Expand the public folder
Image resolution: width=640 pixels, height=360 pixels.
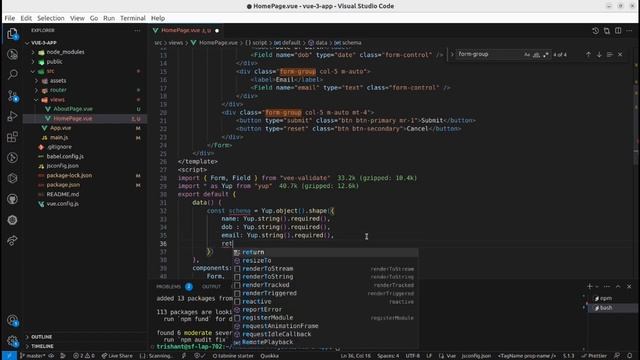coord(54,62)
